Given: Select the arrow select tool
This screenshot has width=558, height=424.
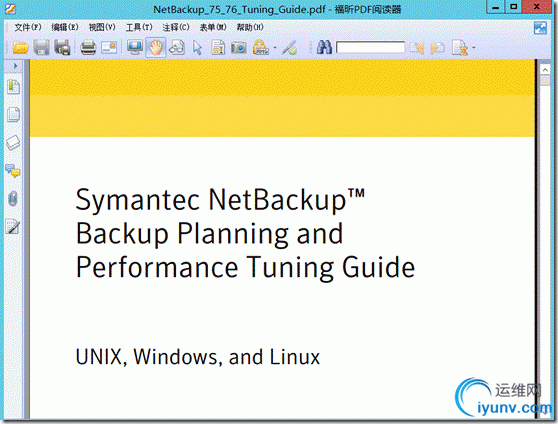Looking at the screenshot, I should pyautogui.click(x=197, y=48).
